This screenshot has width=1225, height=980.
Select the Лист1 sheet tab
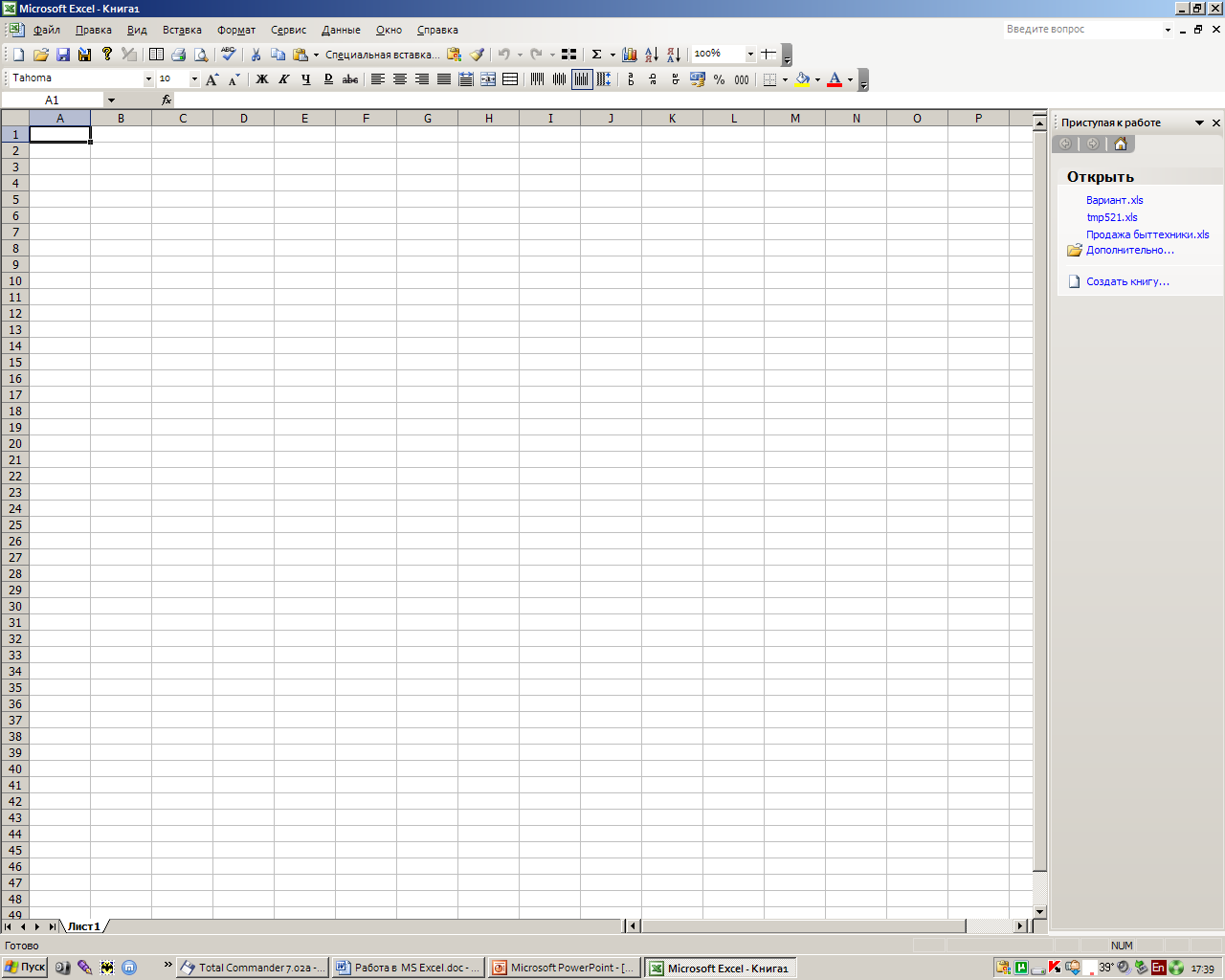(83, 926)
